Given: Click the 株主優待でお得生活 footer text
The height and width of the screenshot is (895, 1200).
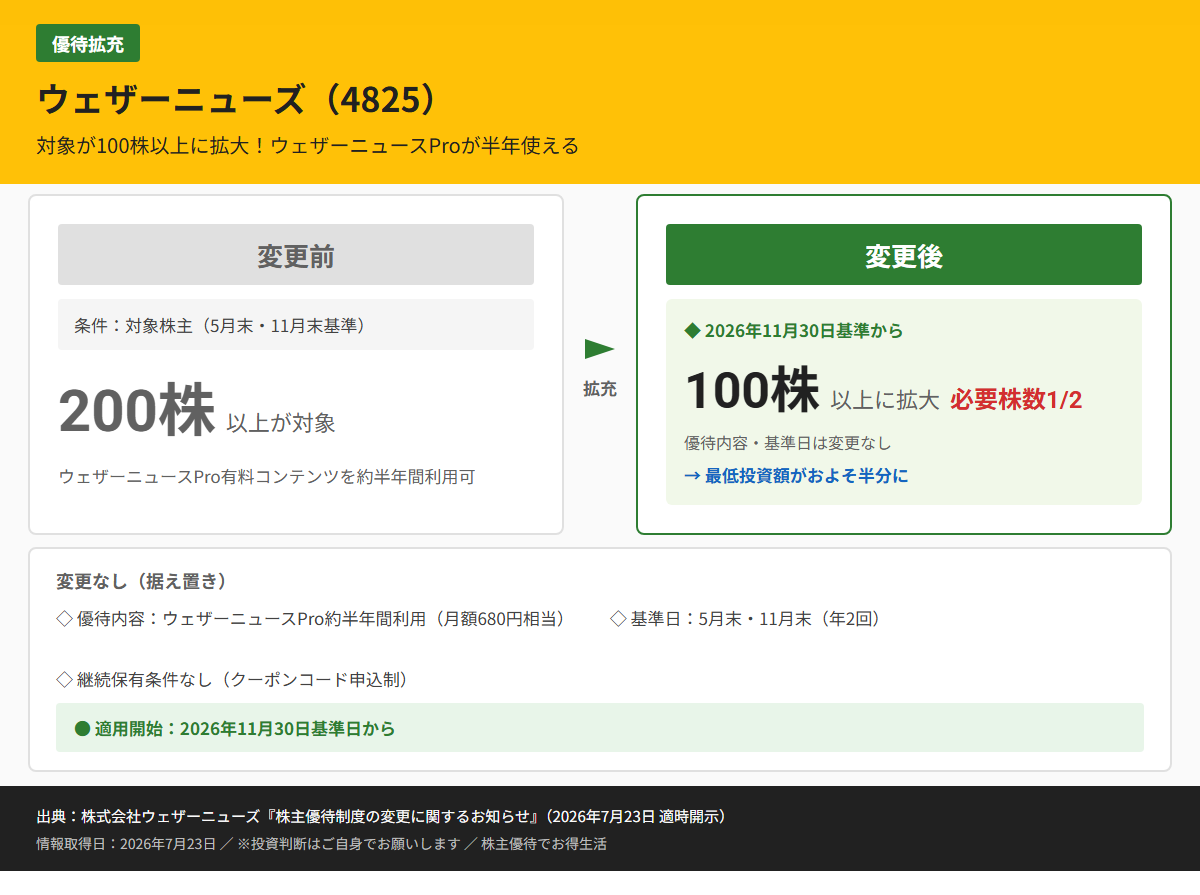Looking at the screenshot, I should point(544,844).
